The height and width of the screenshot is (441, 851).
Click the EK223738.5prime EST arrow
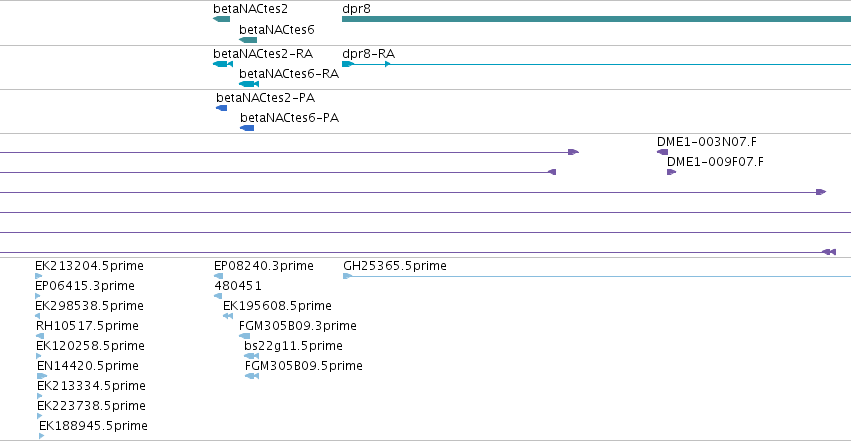[x=40, y=416]
